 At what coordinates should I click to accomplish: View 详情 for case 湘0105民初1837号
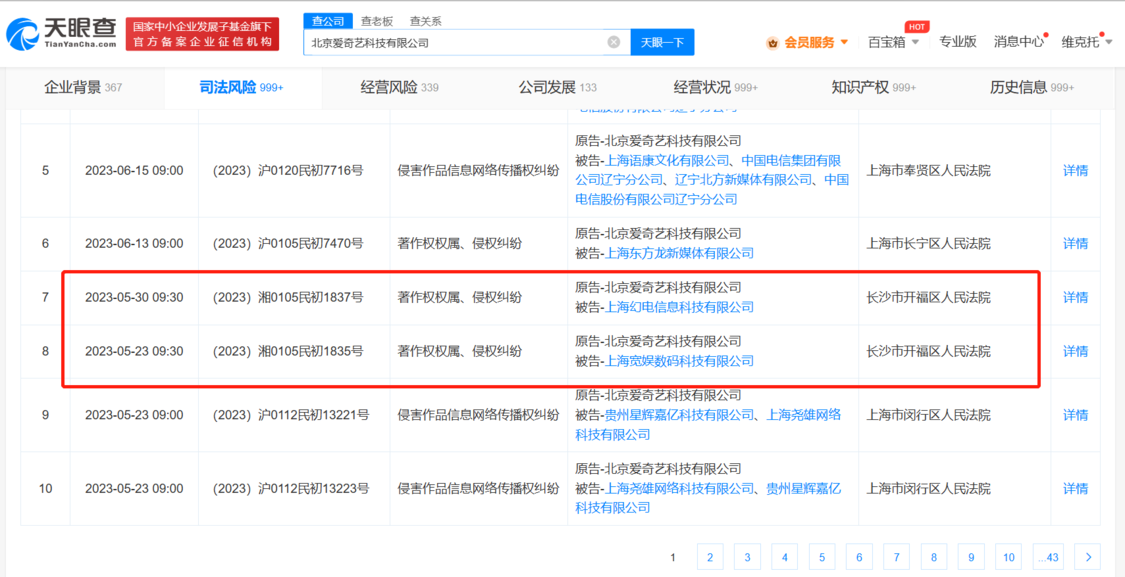coord(1075,297)
